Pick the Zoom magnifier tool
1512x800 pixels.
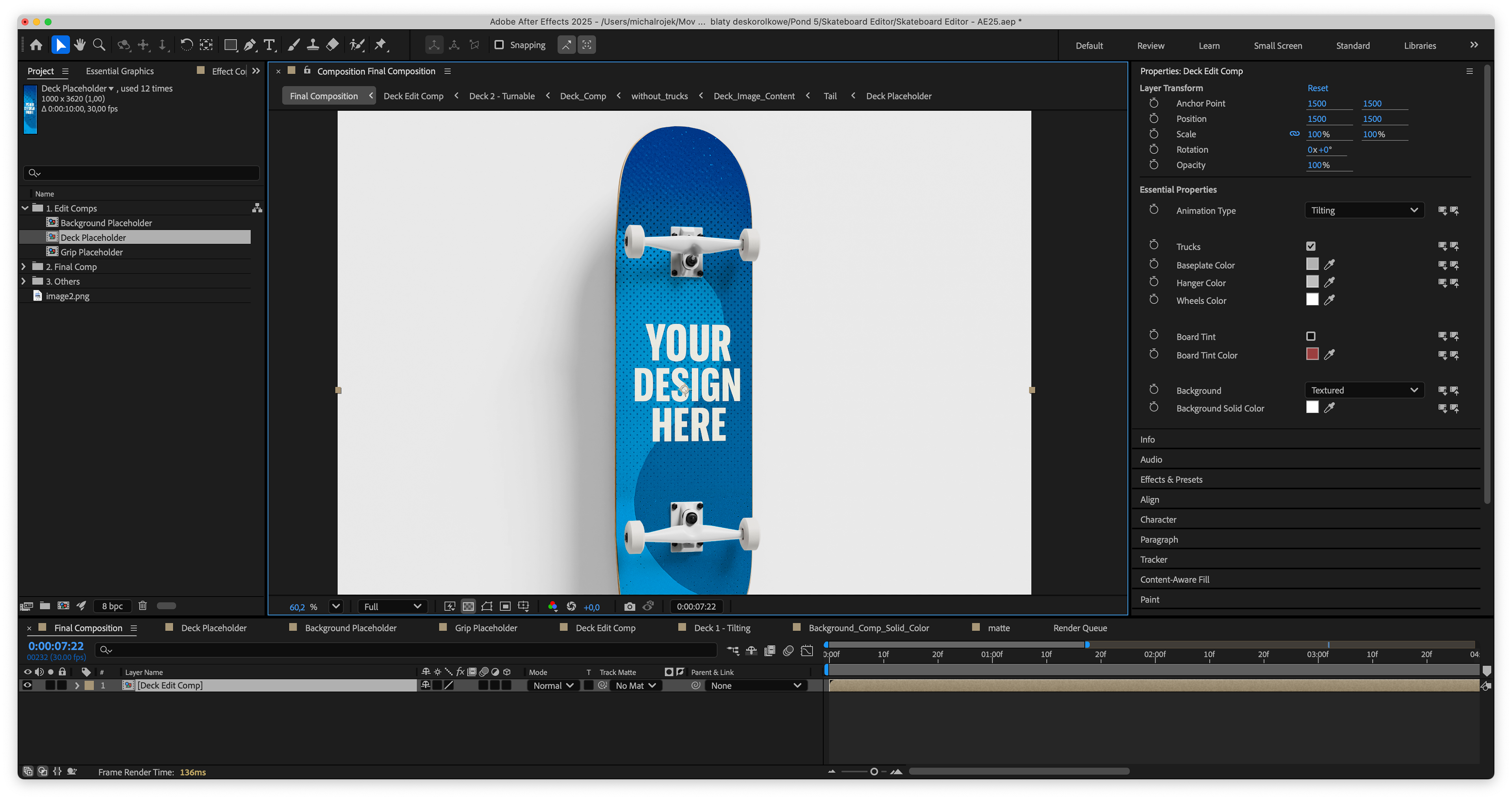99,45
